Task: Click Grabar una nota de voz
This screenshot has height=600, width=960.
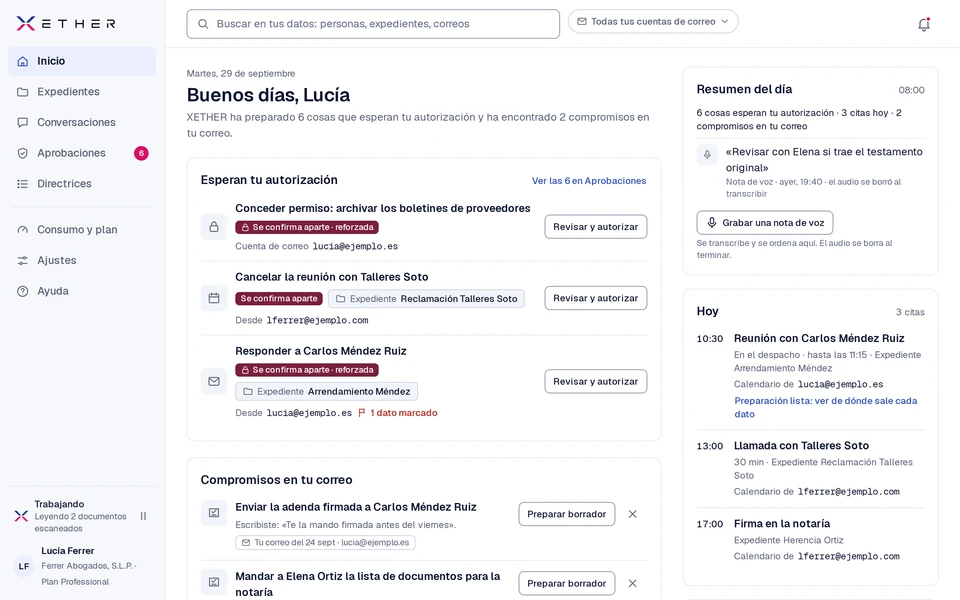Action: coord(765,223)
